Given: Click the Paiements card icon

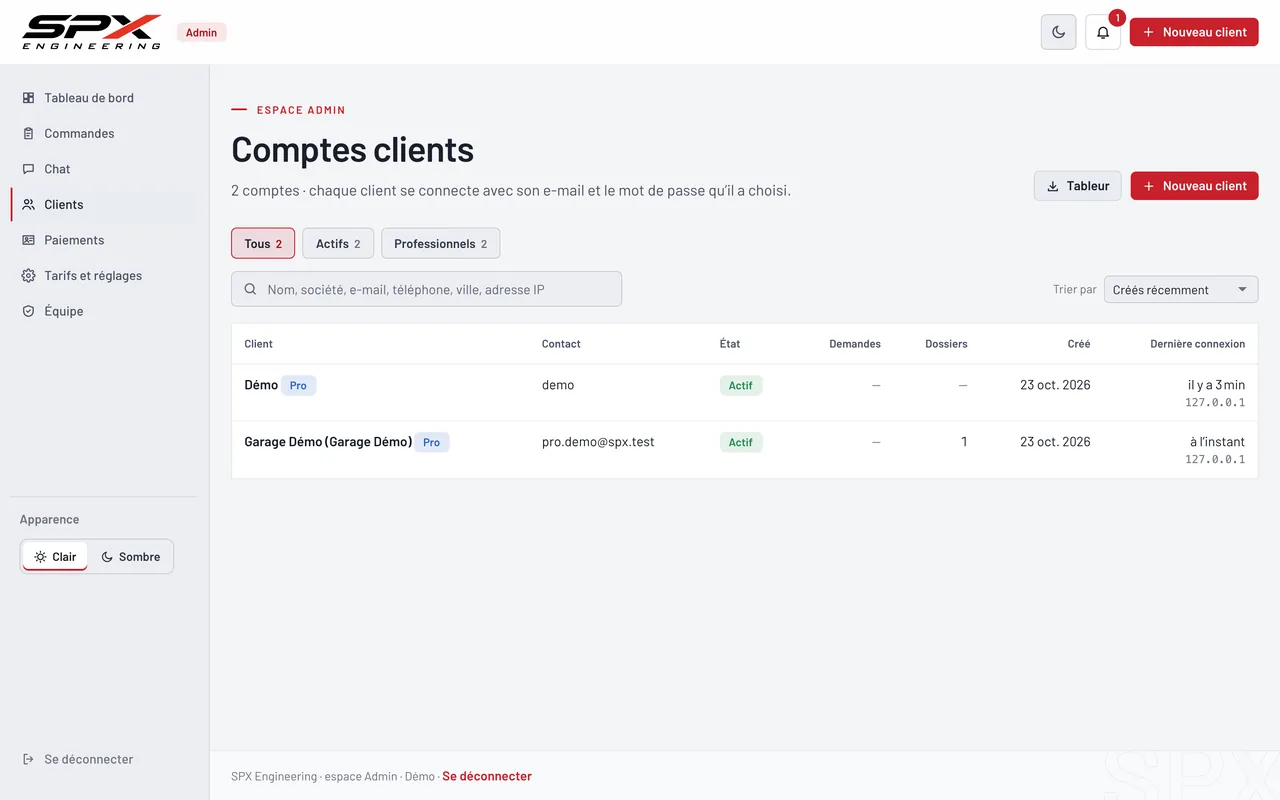Looking at the screenshot, I should tap(28, 240).
